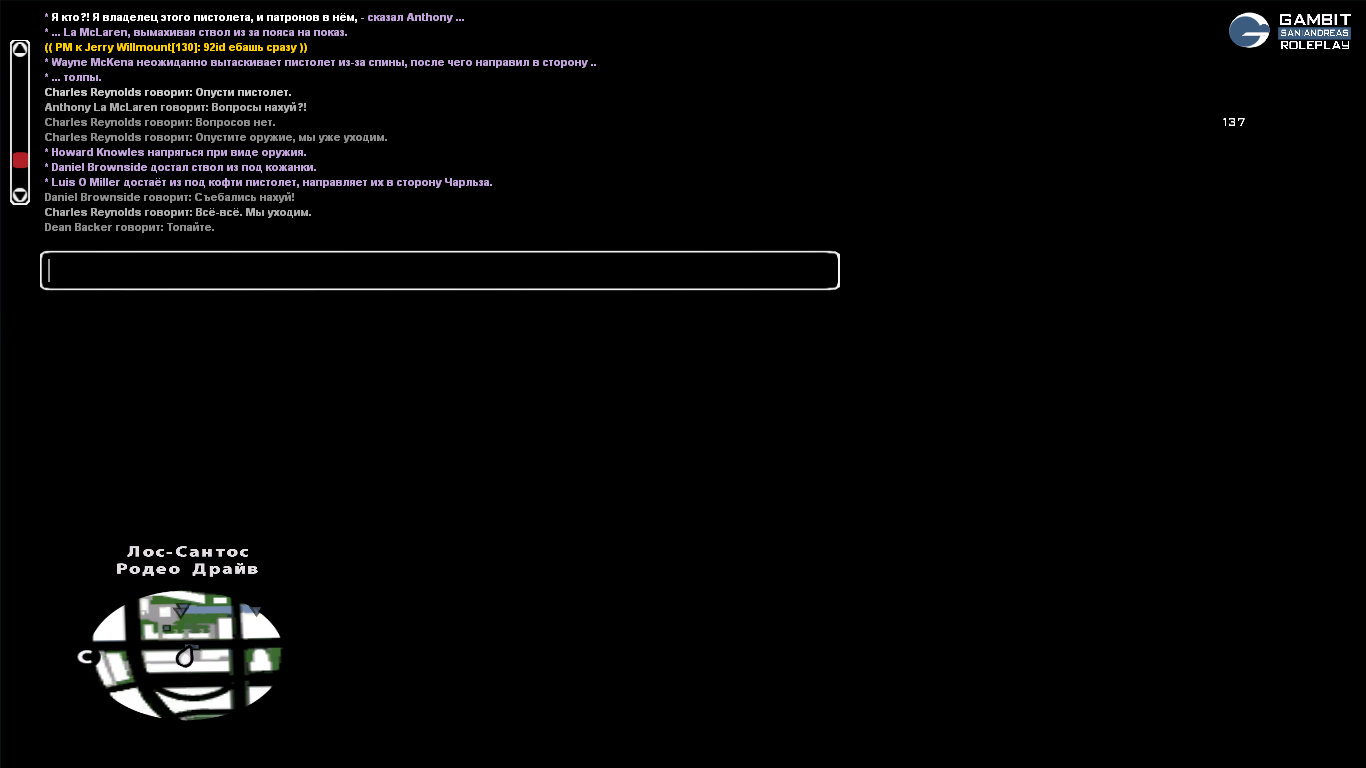Click the Gambit round logo emblem
The height and width of the screenshot is (768, 1366).
point(1248,31)
